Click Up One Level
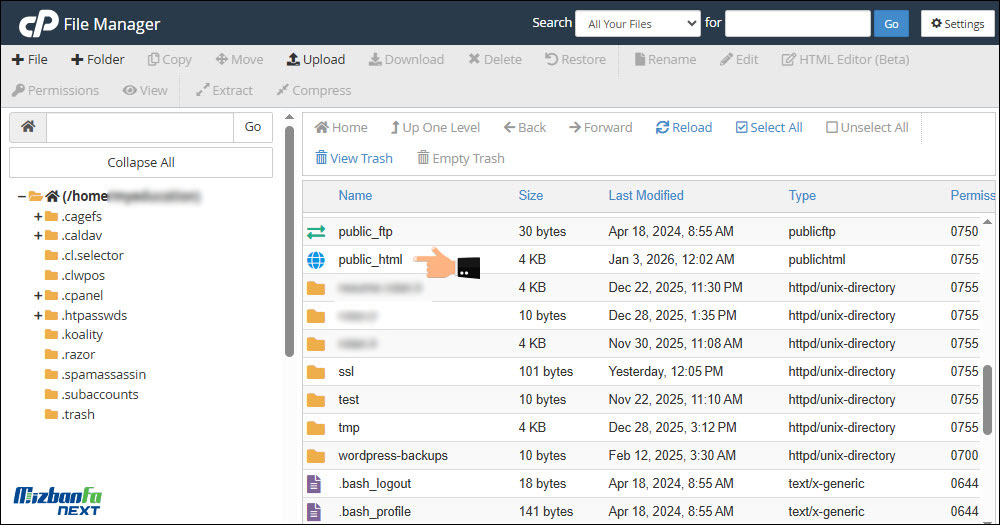Image resolution: width=1000 pixels, height=525 pixels. point(435,128)
